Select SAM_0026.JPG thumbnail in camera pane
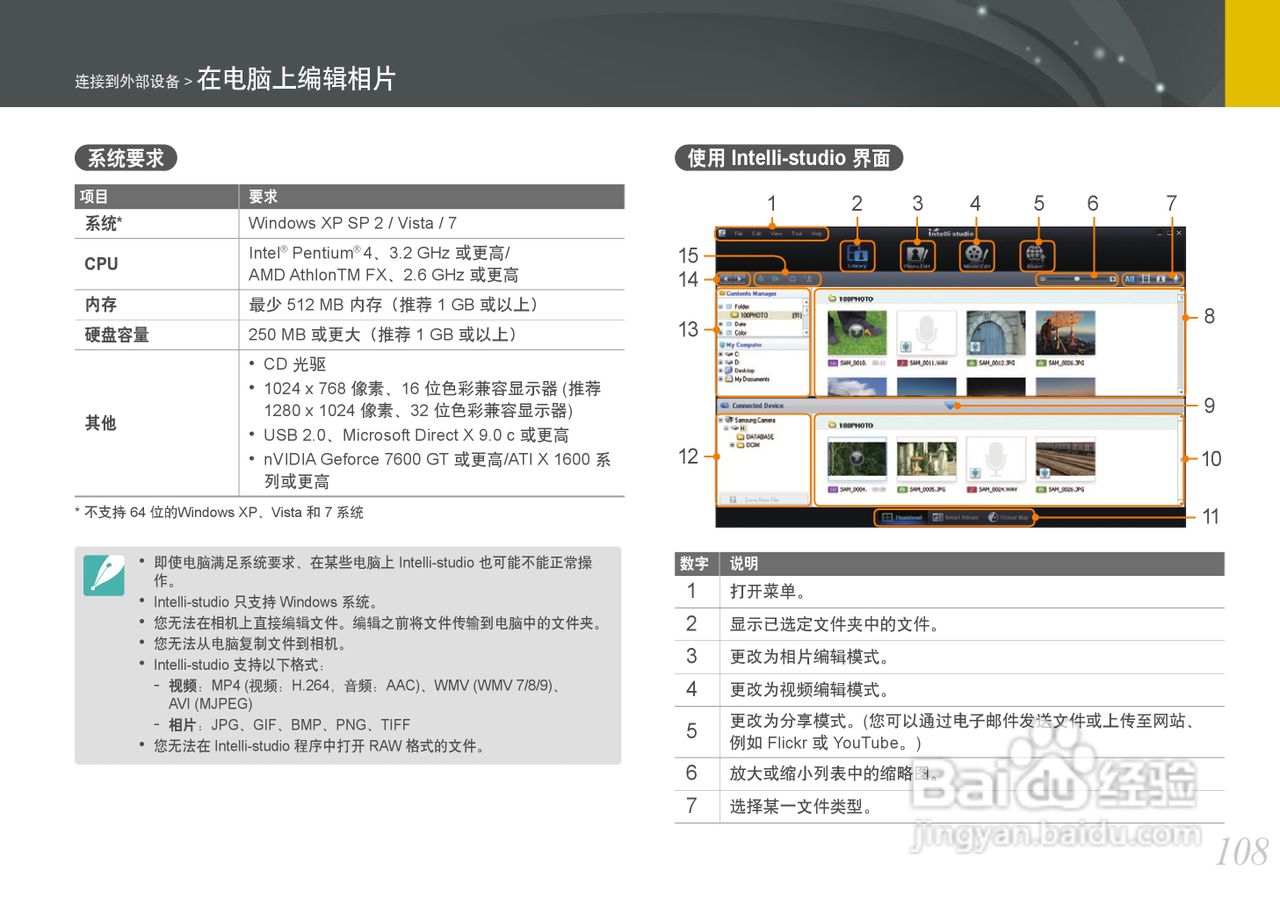This screenshot has height=906, width=1280. 1065,458
